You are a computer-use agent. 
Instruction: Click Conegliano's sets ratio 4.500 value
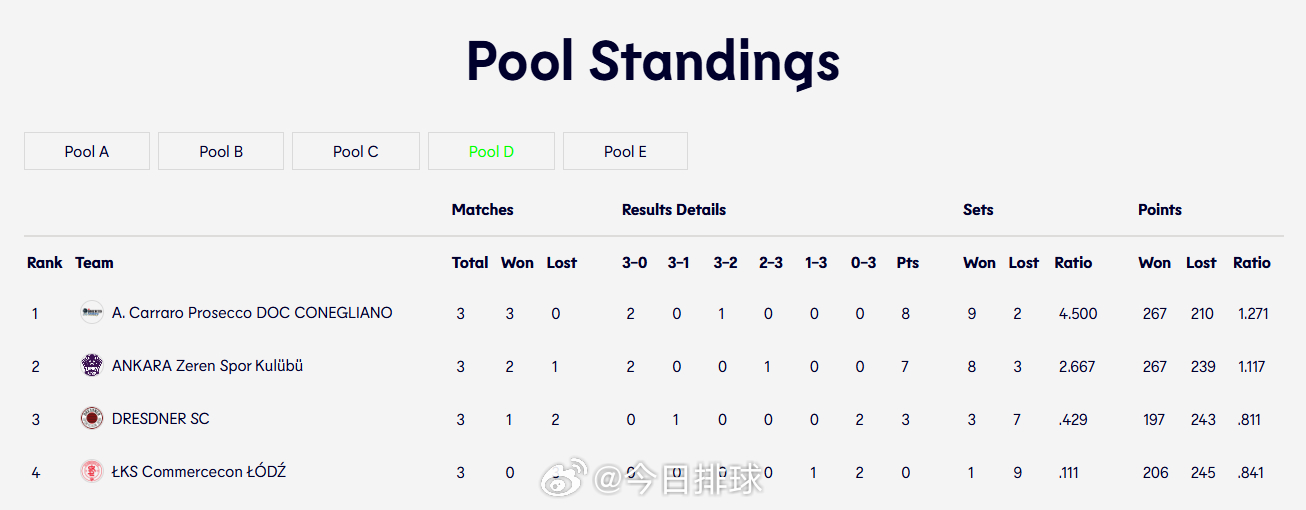(x=1077, y=314)
